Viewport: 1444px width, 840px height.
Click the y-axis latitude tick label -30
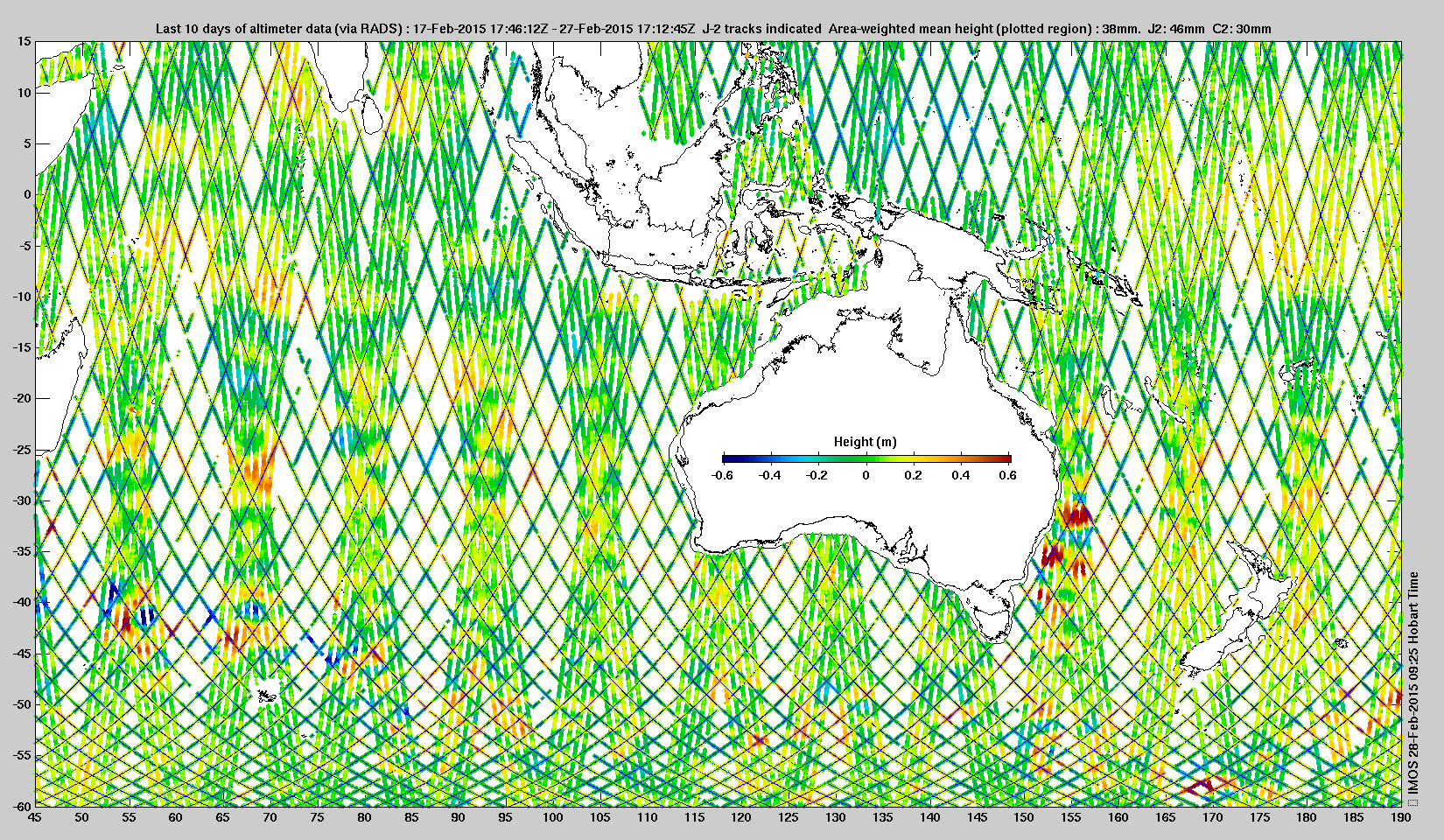click(x=20, y=500)
